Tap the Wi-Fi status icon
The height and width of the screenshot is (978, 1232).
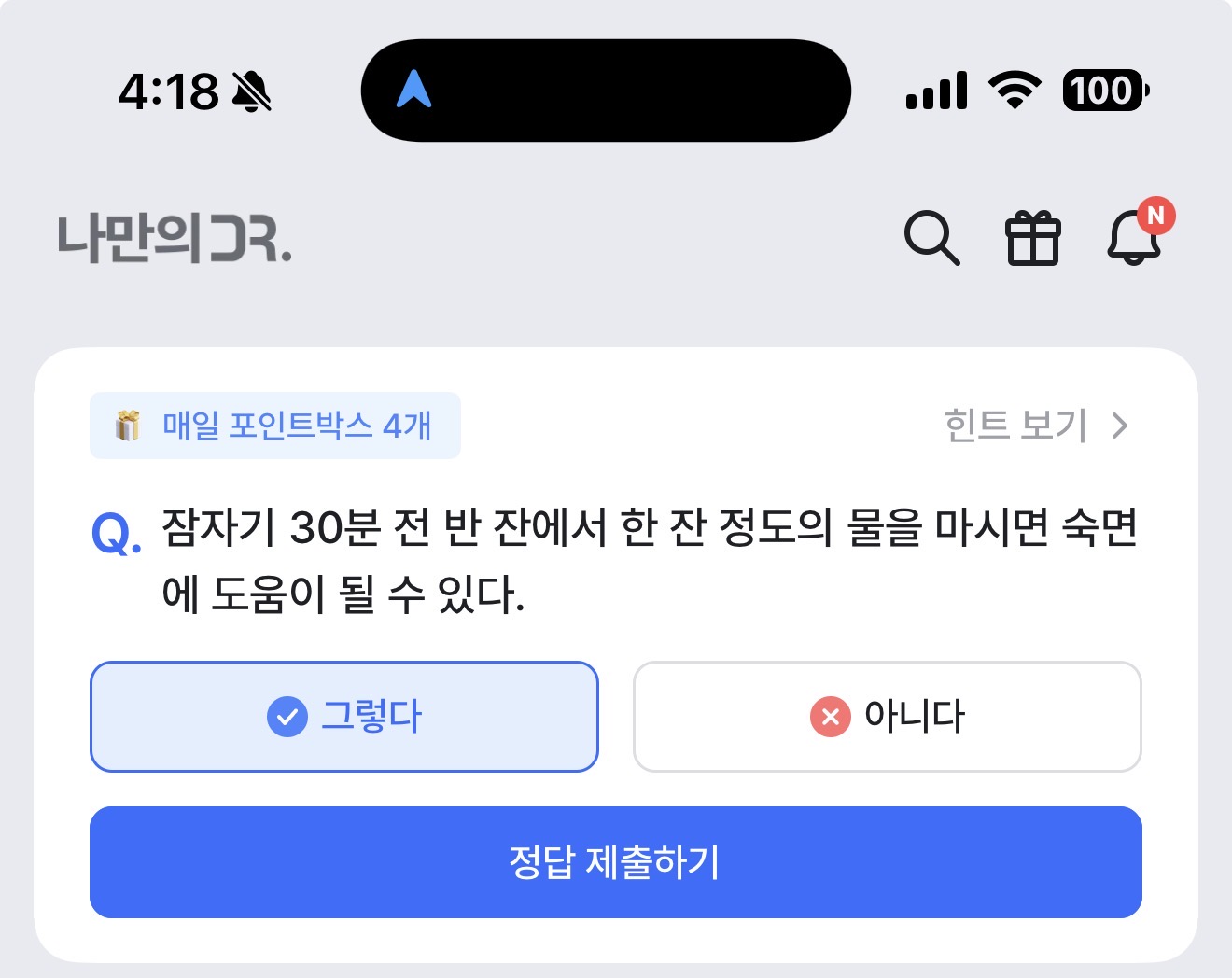pyautogui.click(x=1015, y=91)
